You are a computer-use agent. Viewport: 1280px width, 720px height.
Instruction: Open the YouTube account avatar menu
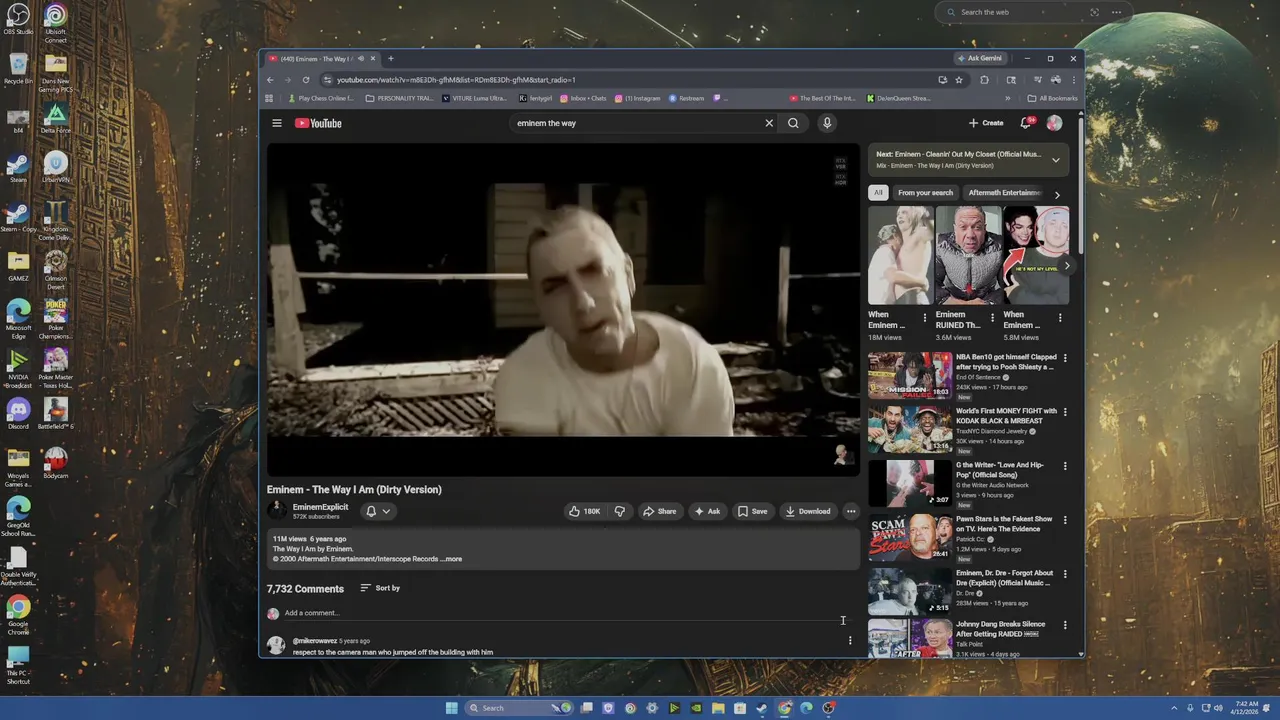1054,123
